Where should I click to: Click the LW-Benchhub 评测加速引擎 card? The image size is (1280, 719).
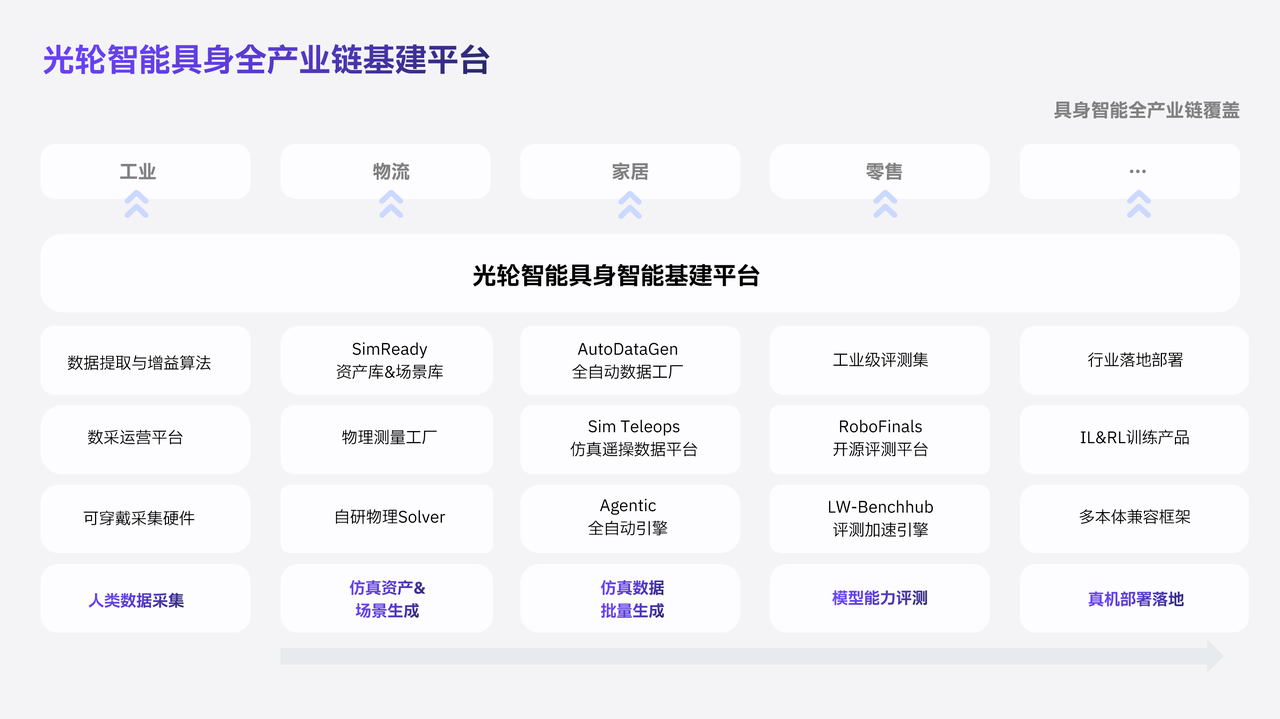click(x=879, y=518)
